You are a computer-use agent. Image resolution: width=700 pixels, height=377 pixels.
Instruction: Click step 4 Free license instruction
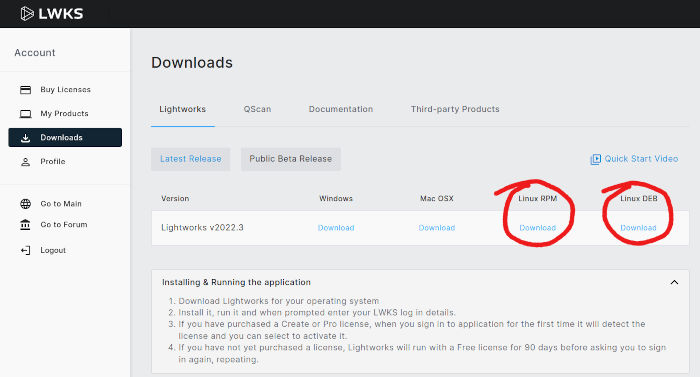point(422,353)
